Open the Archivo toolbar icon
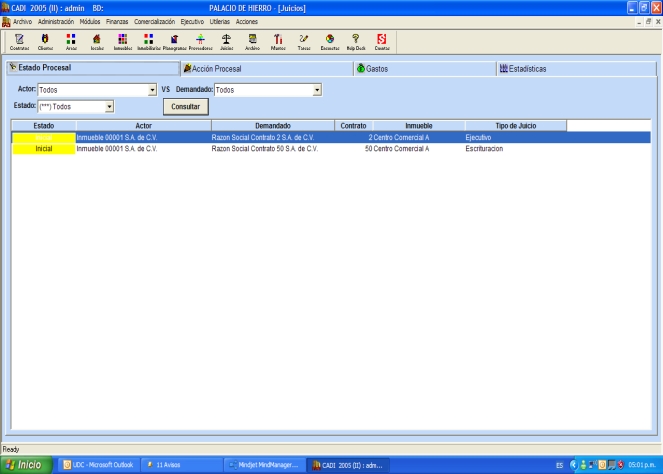The height and width of the screenshot is (474, 663). [252, 41]
